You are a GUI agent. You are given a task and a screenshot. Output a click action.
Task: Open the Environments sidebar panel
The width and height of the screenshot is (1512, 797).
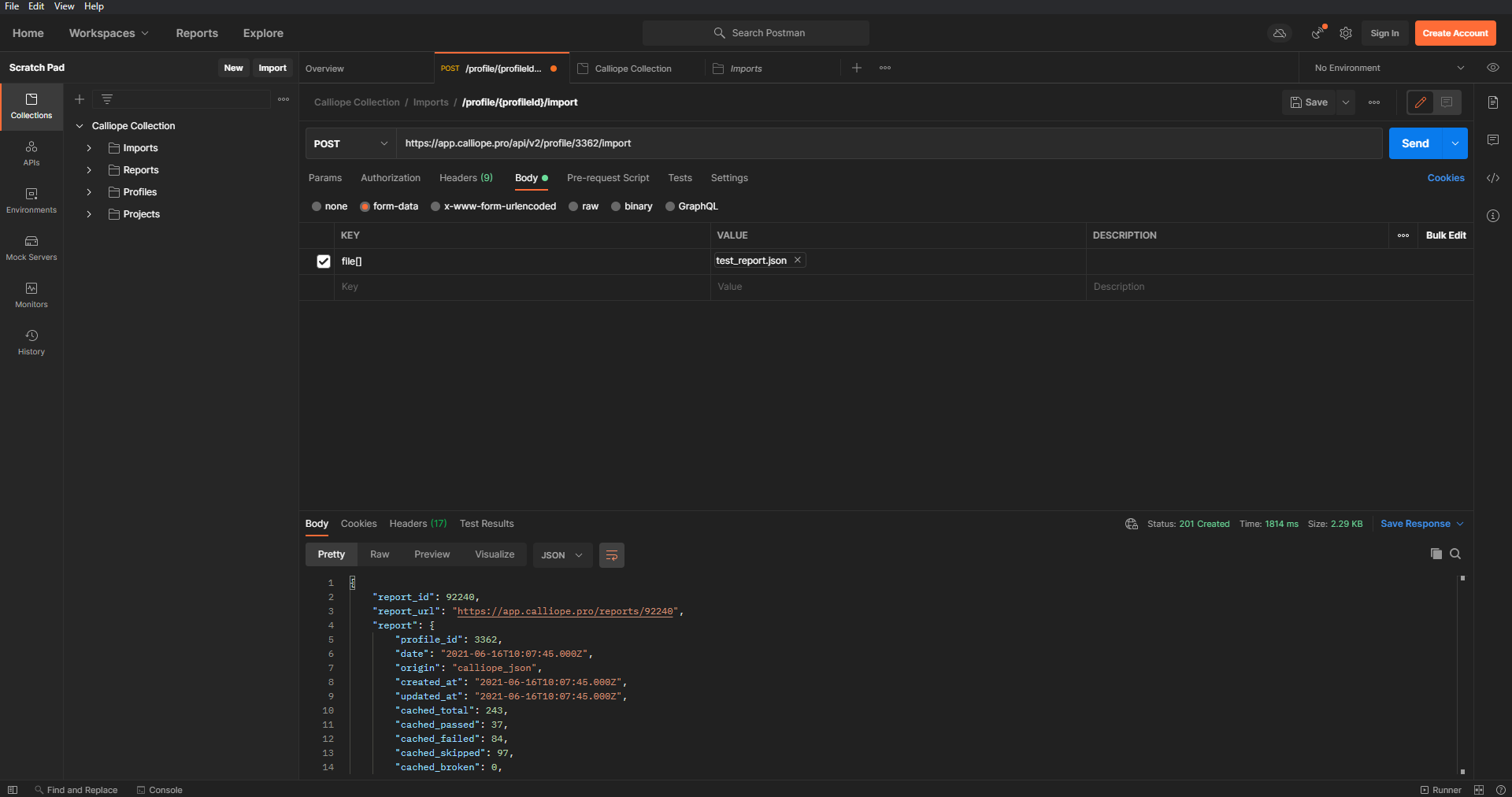[31, 201]
